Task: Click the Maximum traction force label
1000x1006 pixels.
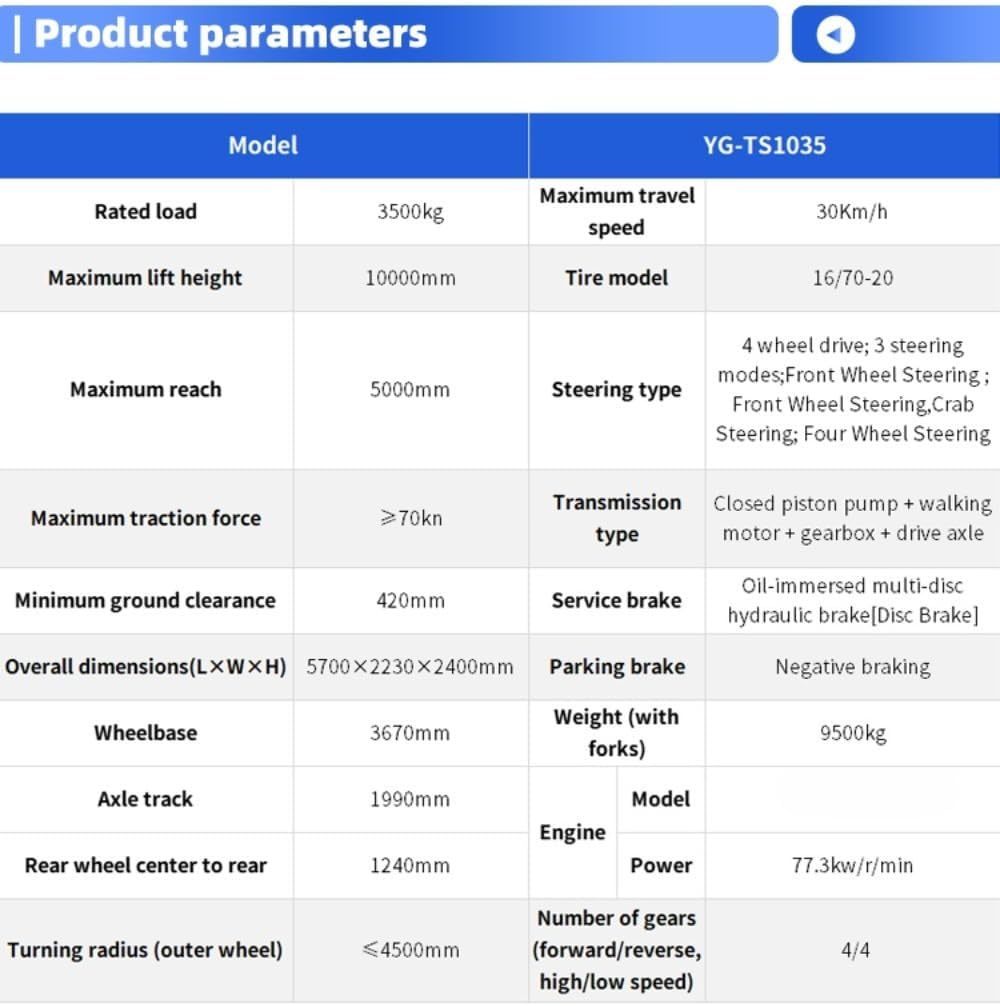Action: (146, 518)
